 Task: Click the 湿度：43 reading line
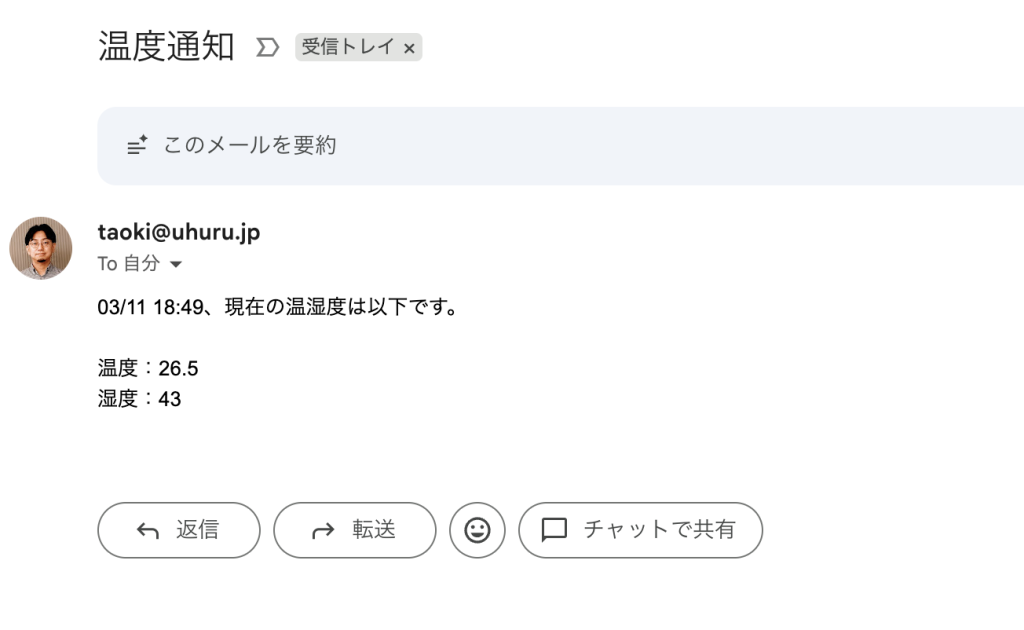(139, 399)
